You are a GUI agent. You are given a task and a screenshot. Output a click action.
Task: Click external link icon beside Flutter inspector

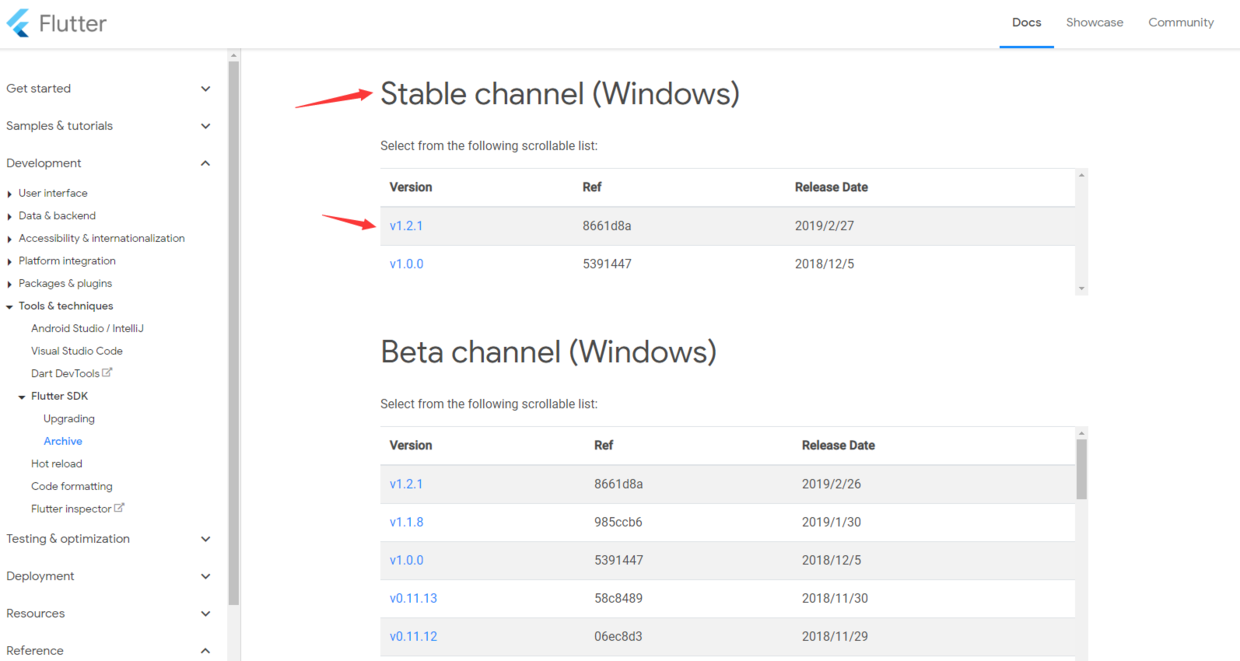(120, 508)
